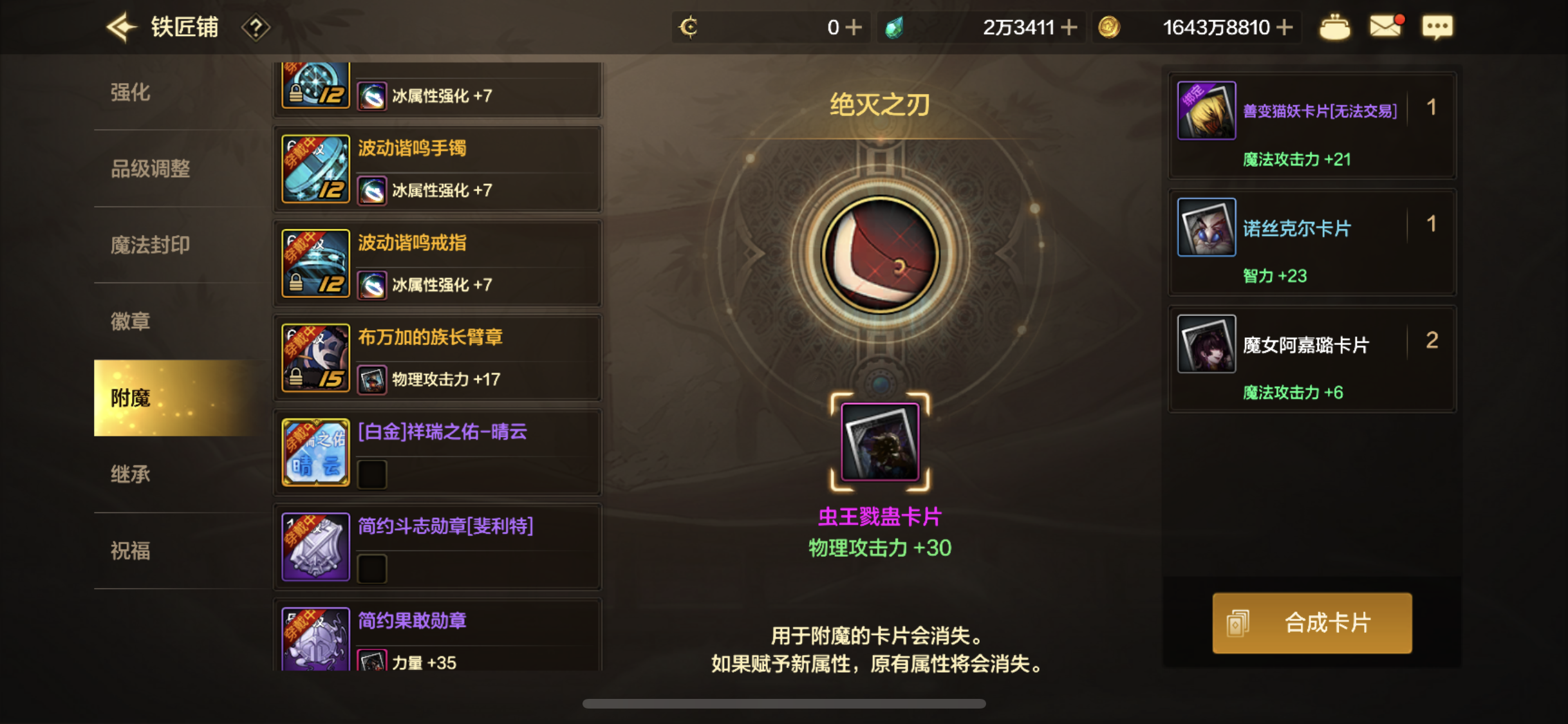Image resolution: width=1568 pixels, height=724 pixels.
Task: Choose 魔女阿嘉璐卡片 in card list
Action: click(x=1312, y=359)
